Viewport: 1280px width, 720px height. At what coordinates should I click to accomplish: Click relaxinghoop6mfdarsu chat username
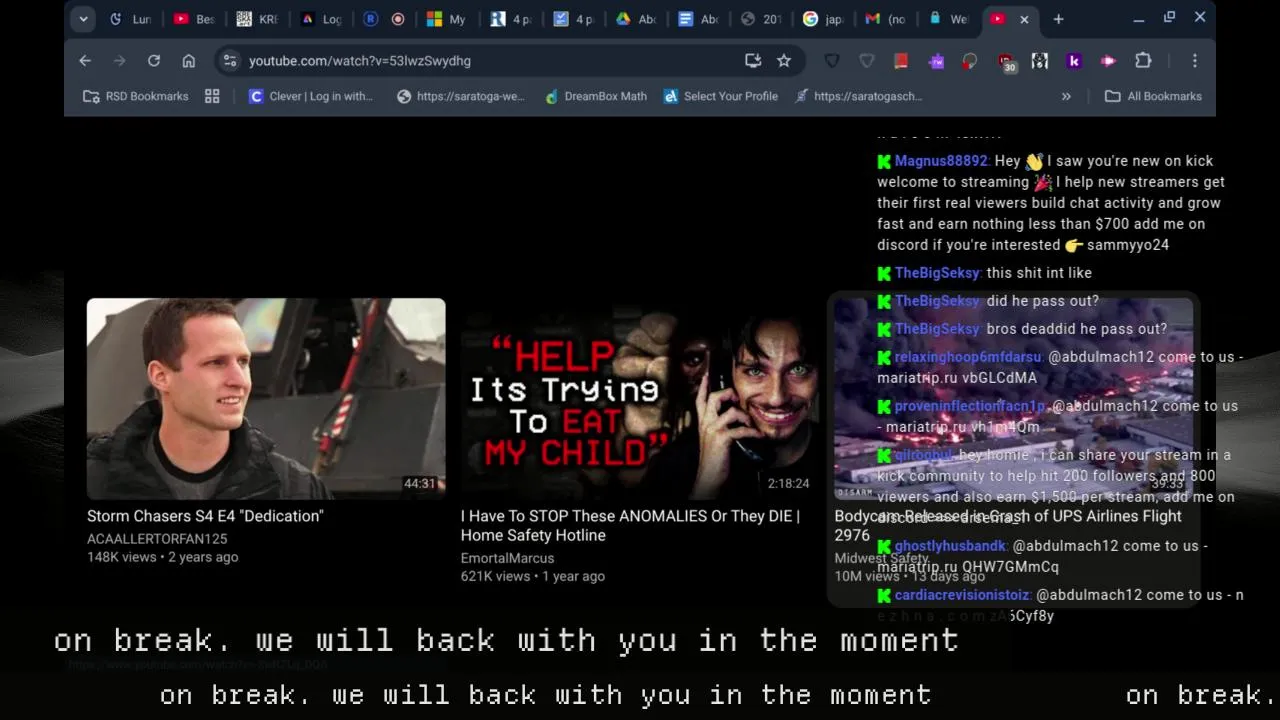(x=967, y=357)
